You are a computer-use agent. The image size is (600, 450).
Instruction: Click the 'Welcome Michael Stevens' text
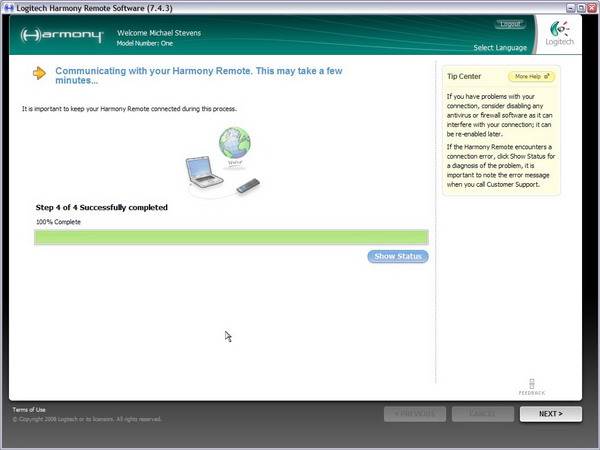(x=159, y=33)
